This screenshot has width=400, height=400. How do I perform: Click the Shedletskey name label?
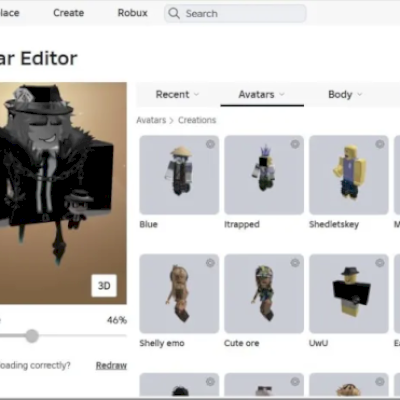point(334,224)
